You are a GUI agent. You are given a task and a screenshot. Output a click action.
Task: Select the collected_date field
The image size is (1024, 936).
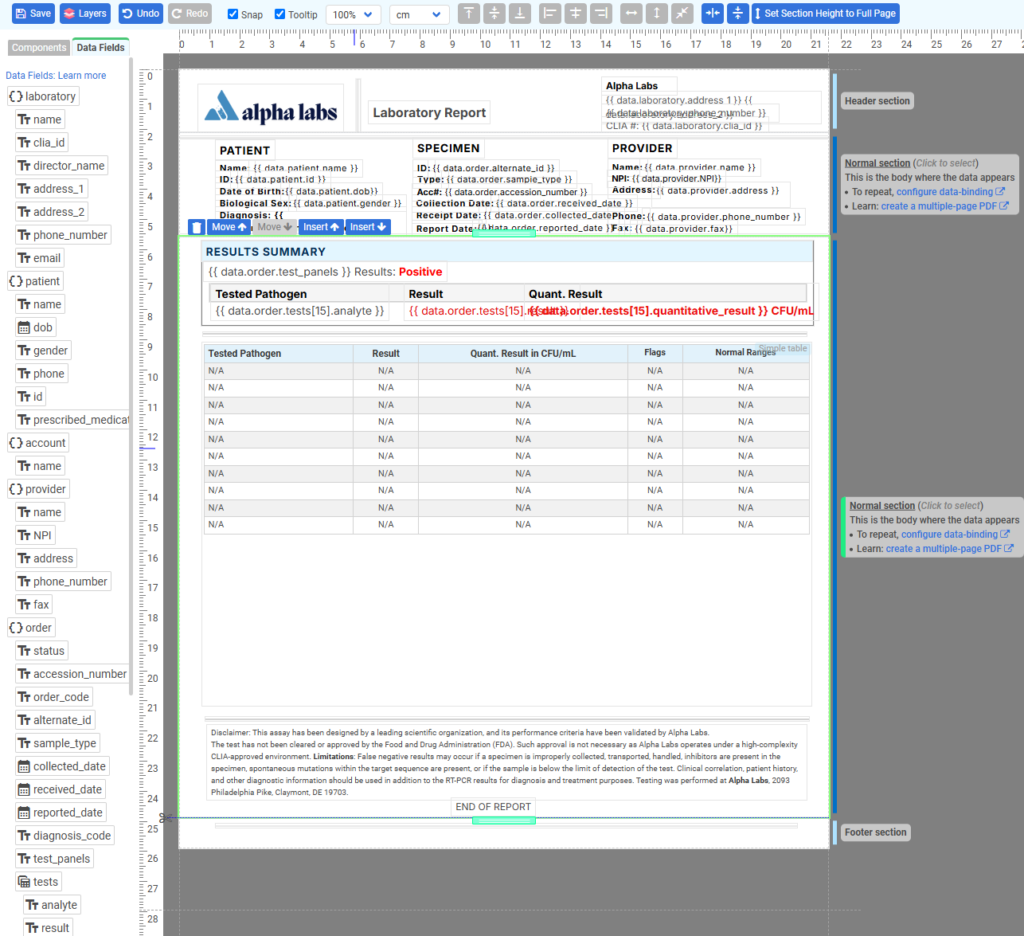tap(63, 766)
